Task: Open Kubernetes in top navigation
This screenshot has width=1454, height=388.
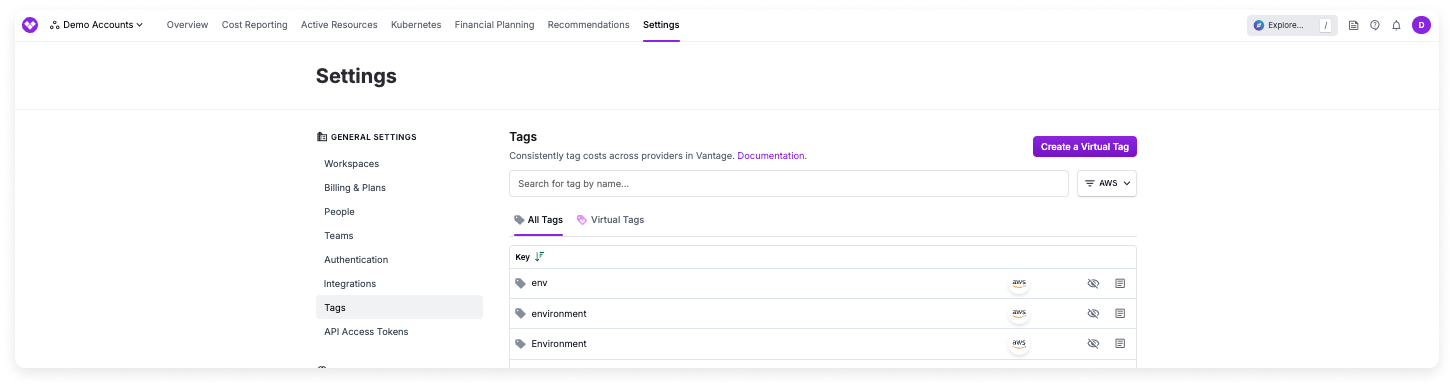Action: coord(416,25)
